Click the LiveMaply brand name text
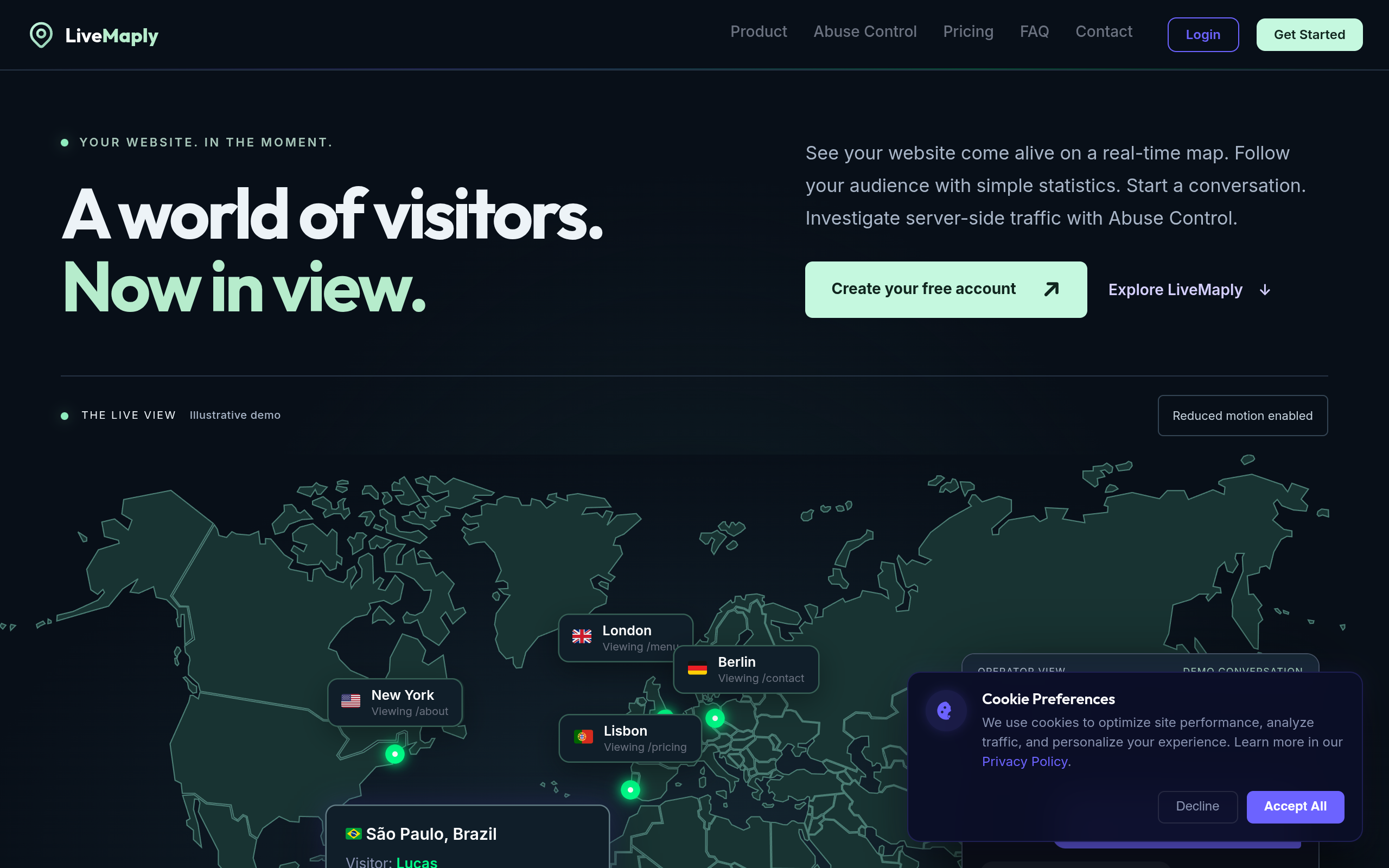Viewport: 1389px width, 868px height. pos(112,36)
